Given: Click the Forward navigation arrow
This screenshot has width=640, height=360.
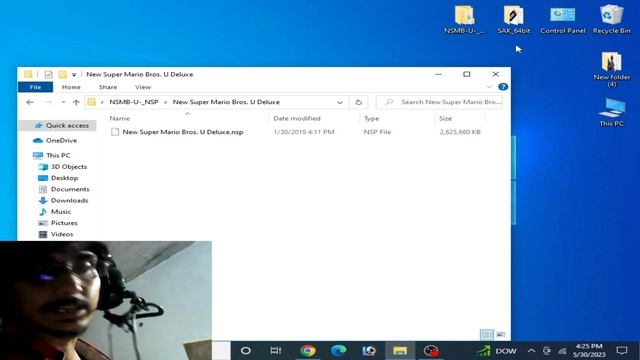Looking at the screenshot, I should pos(48,102).
